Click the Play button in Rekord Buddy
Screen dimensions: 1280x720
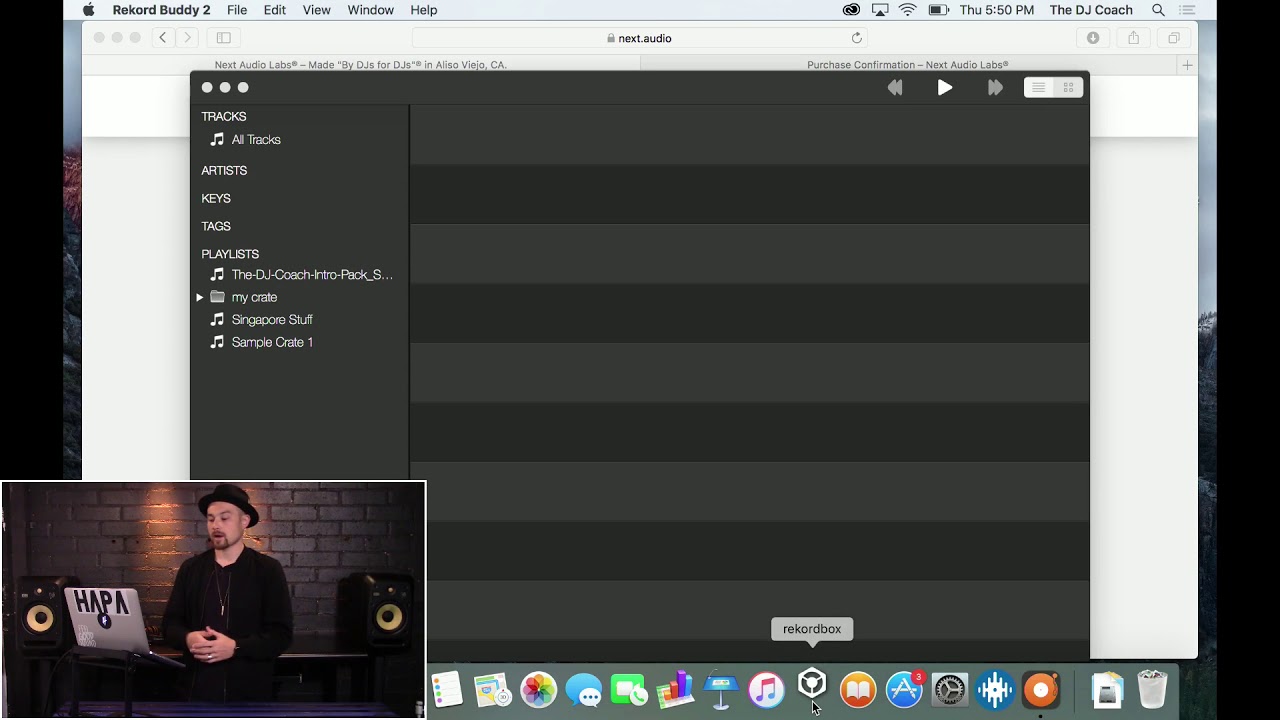945,88
